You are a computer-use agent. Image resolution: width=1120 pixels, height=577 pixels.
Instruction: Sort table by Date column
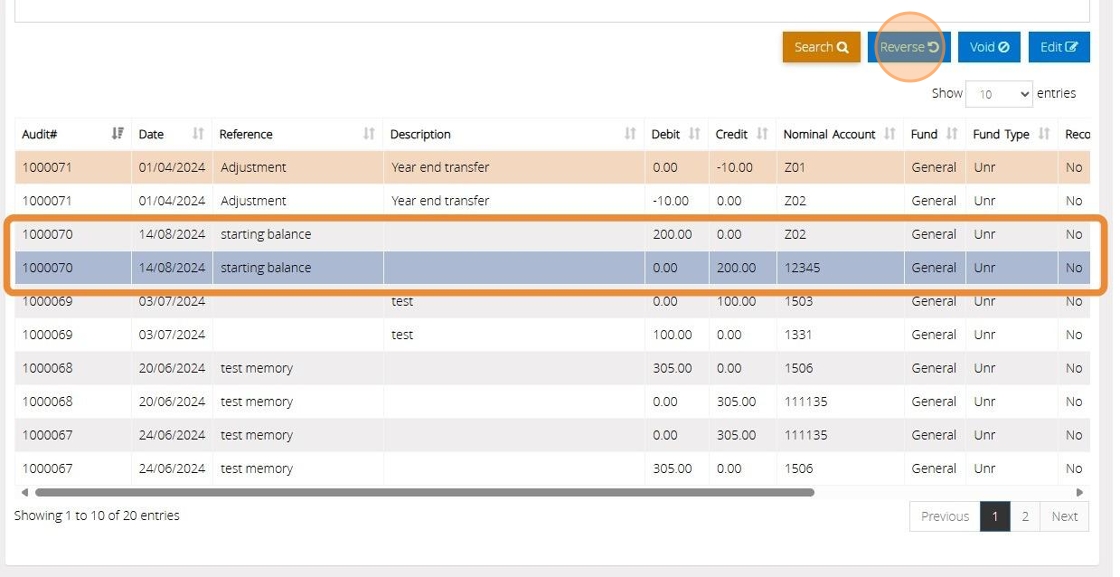tap(171, 134)
